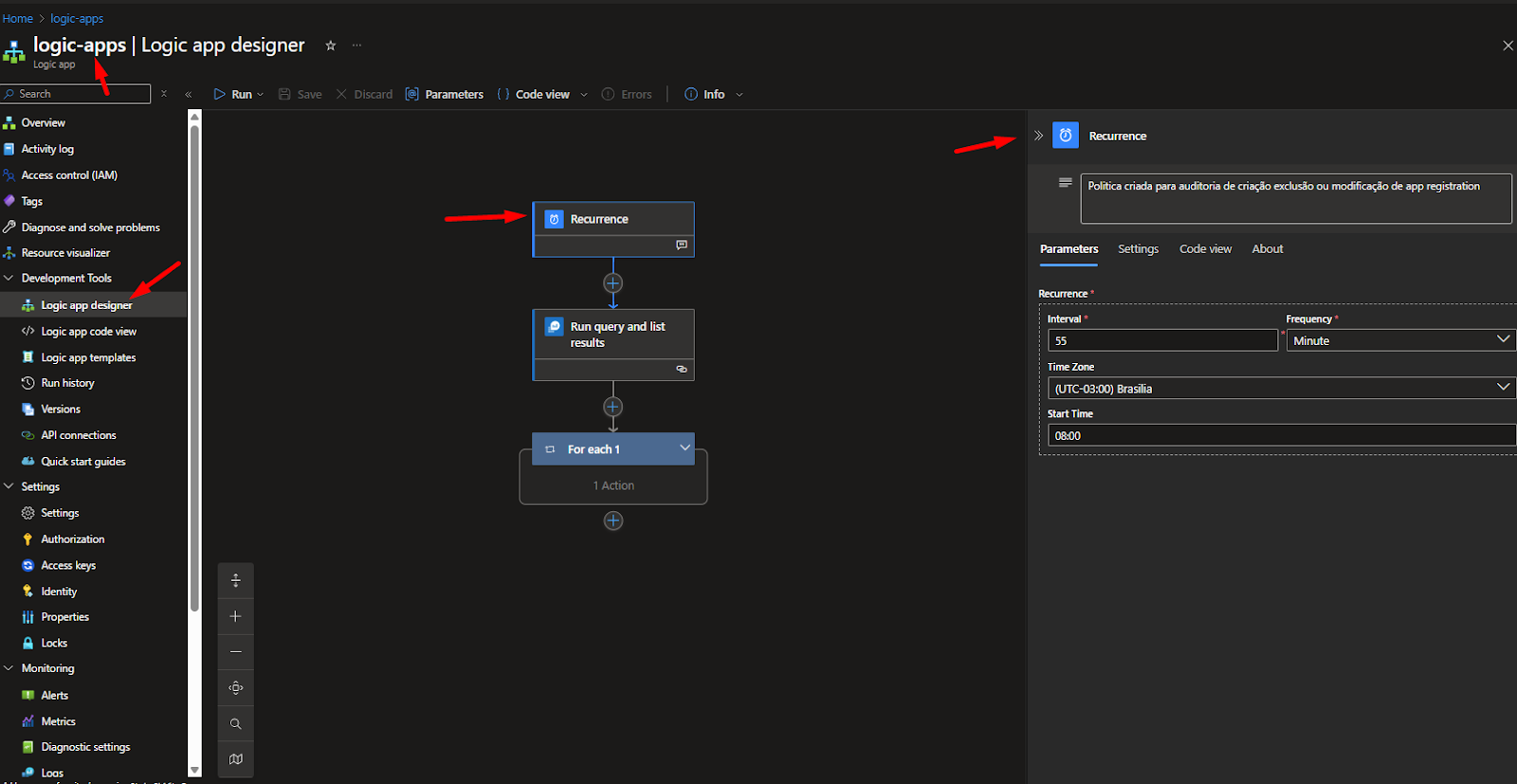Open the Overview page icon
Image resolution: width=1517 pixels, height=784 pixels.
pyautogui.click(x=9, y=123)
